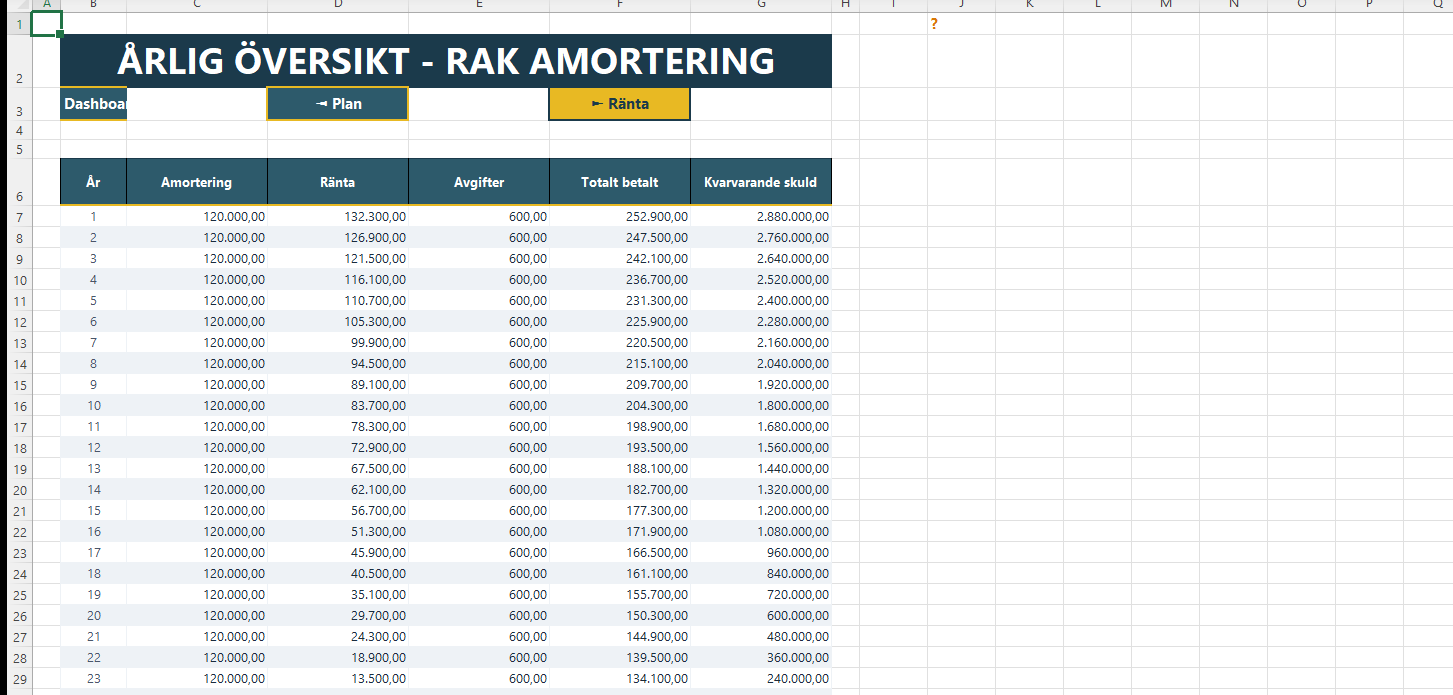
Task: Open the Dashboard navigation button
Action: point(94,104)
